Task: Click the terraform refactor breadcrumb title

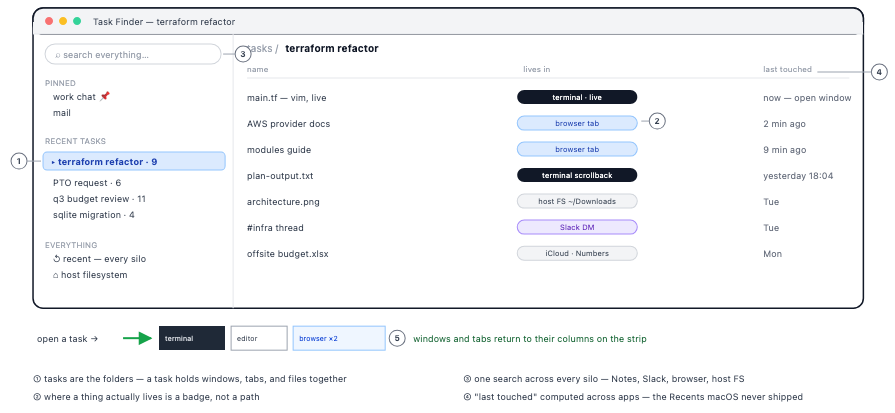Action: pos(332,48)
